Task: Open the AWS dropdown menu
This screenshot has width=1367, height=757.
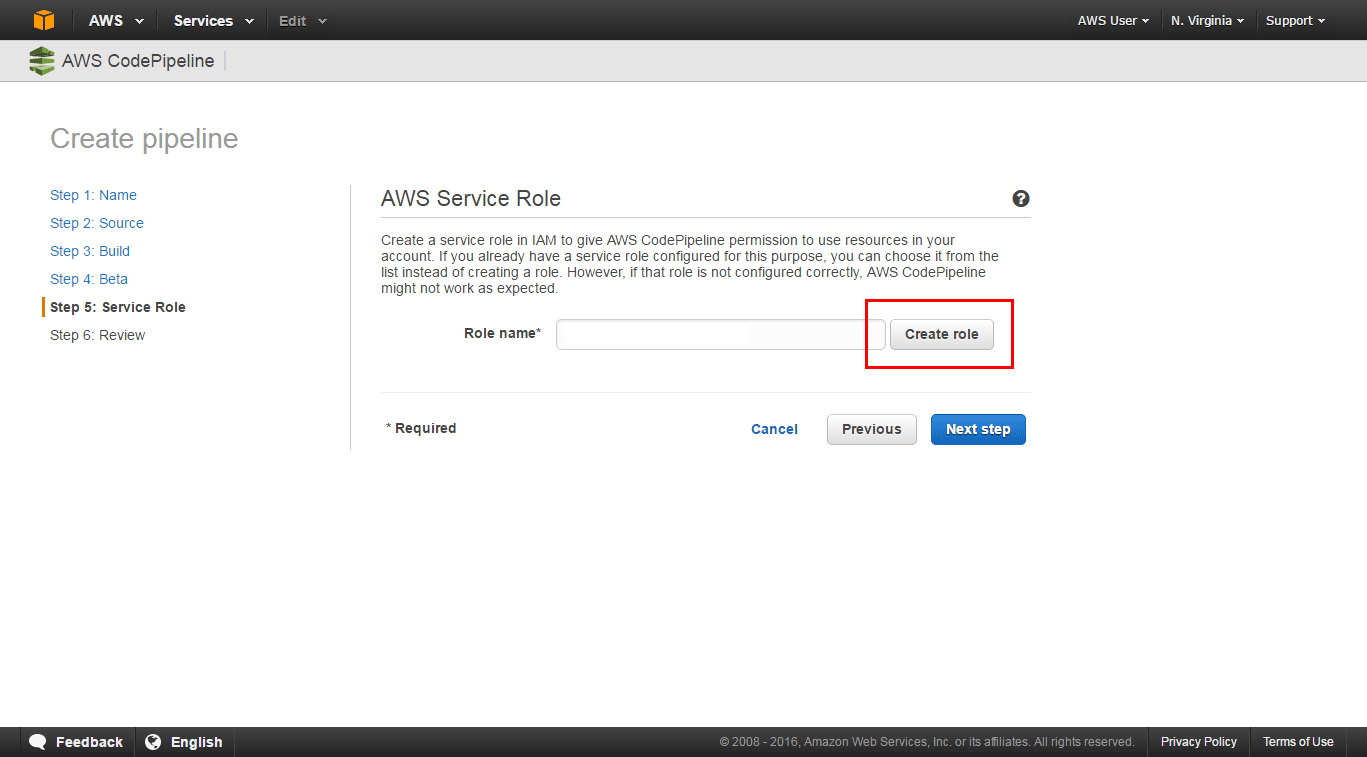Action: pyautogui.click(x=116, y=20)
